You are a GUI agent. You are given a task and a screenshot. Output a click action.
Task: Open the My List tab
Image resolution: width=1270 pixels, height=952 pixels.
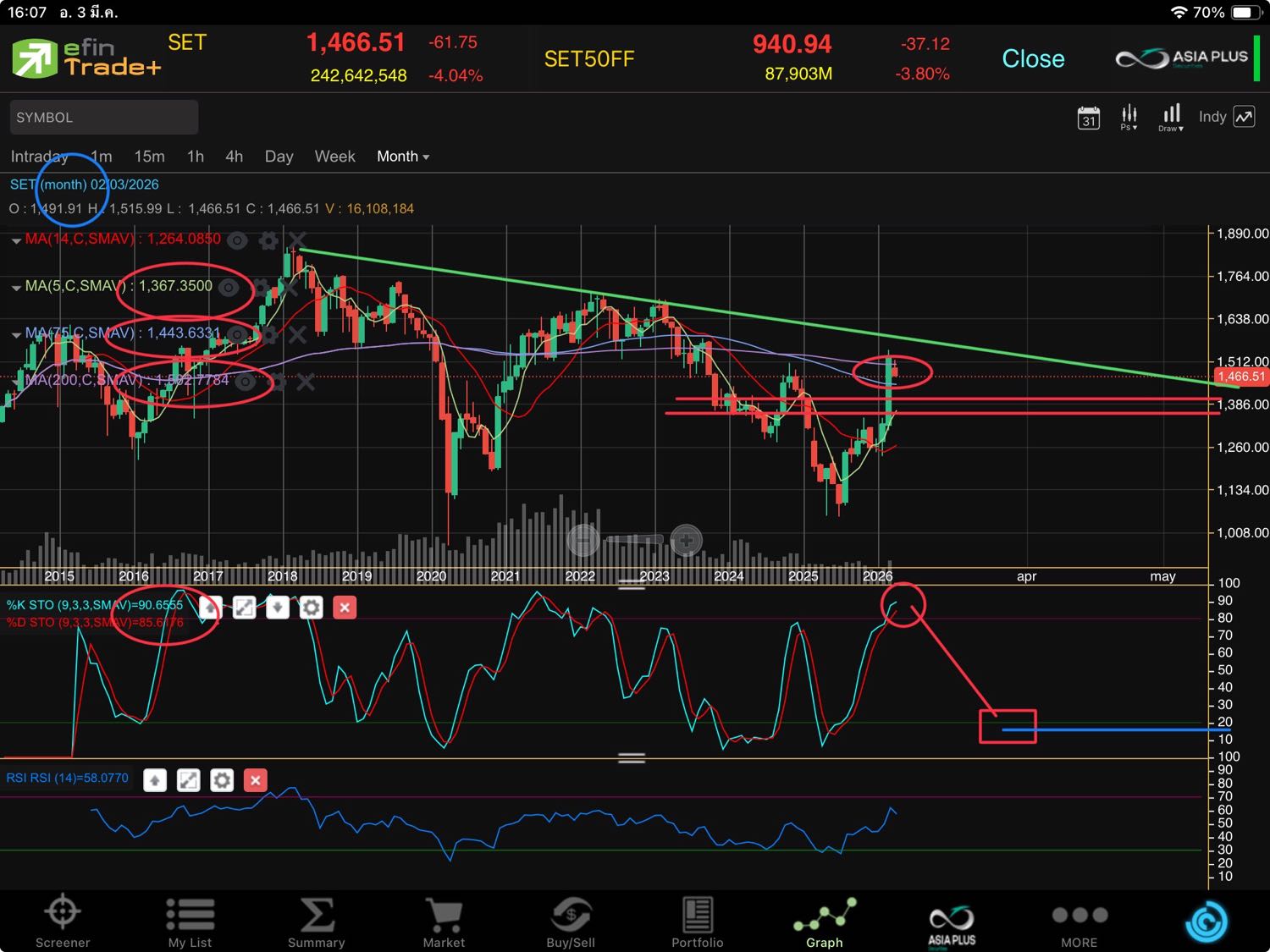pyautogui.click(x=190, y=922)
